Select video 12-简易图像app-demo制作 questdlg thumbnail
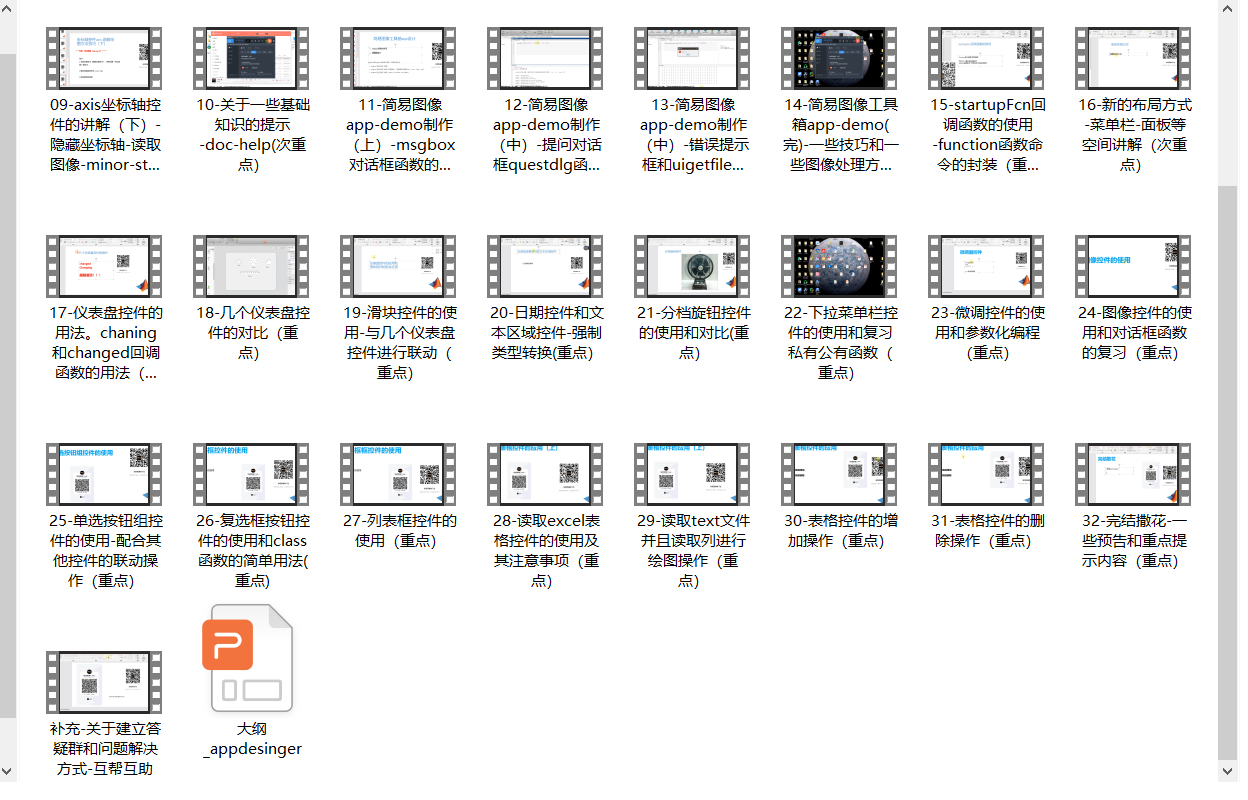The height and width of the screenshot is (800, 1248). [x=545, y=58]
